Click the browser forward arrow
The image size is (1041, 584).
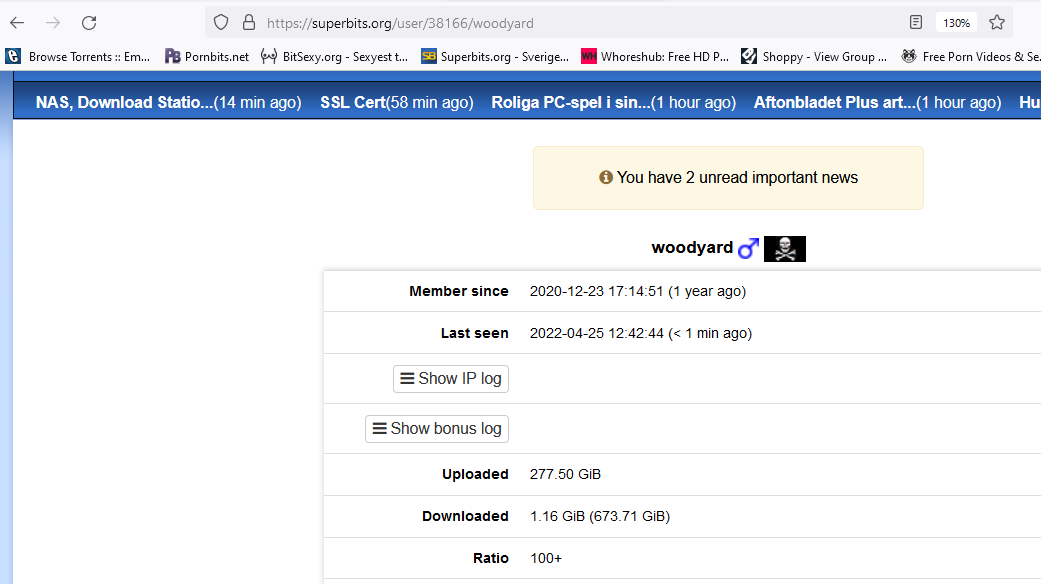(53, 23)
